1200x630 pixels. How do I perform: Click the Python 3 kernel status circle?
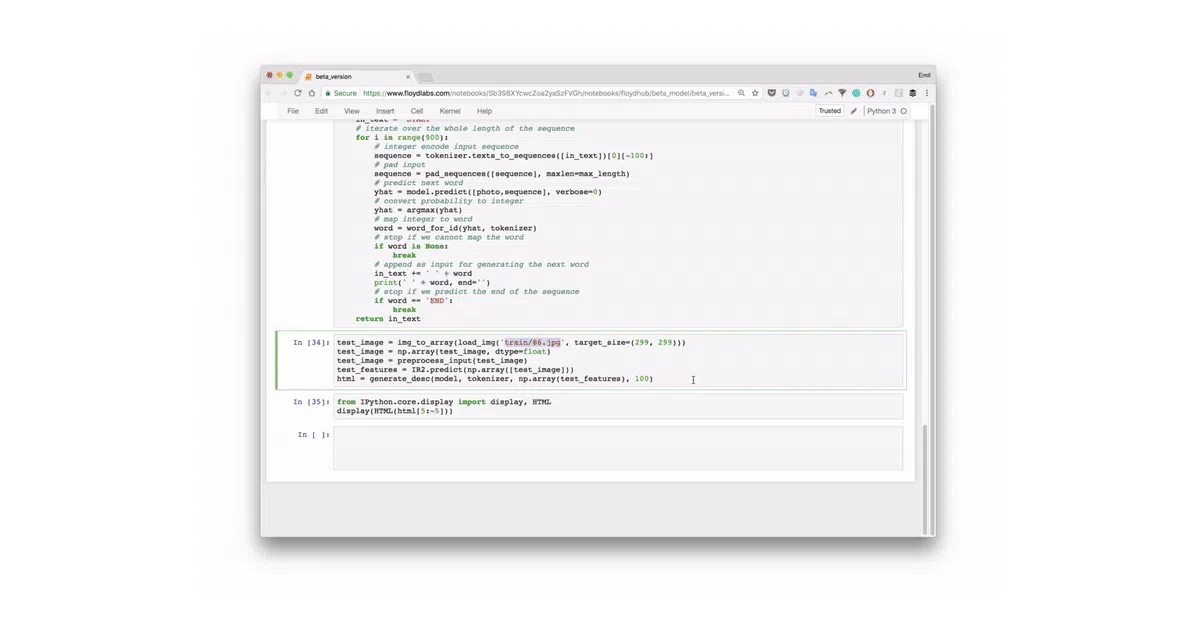tap(903, 111)
